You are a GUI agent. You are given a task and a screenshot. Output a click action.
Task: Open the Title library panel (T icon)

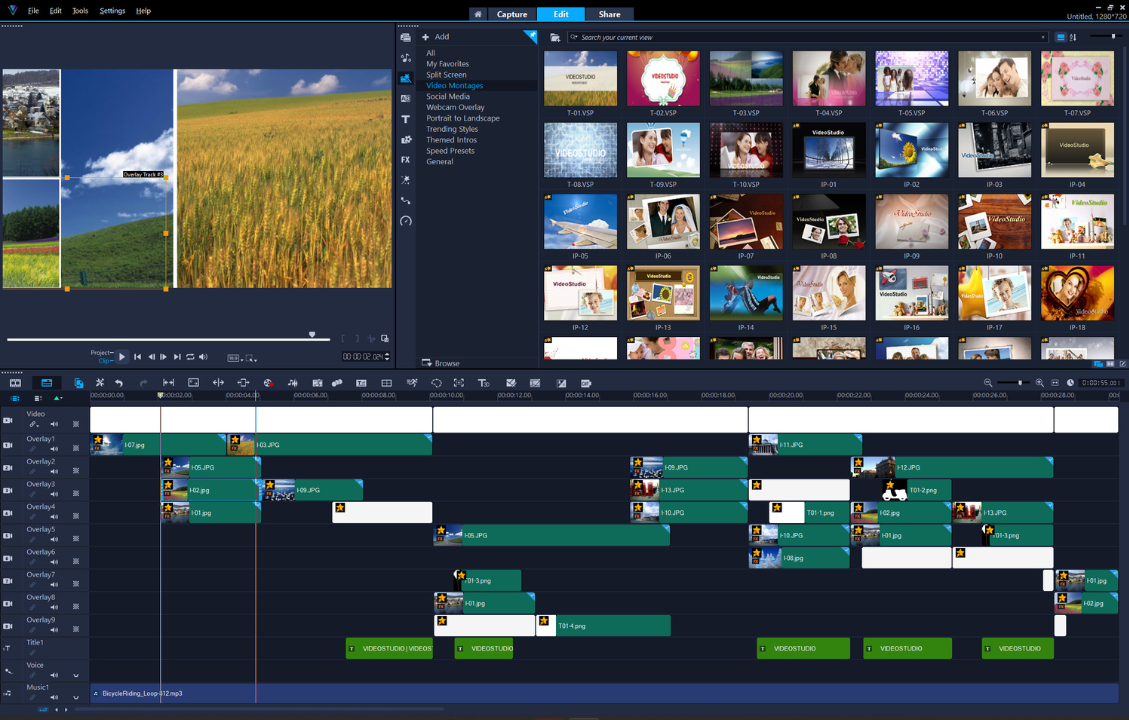[x=405, y=119]
